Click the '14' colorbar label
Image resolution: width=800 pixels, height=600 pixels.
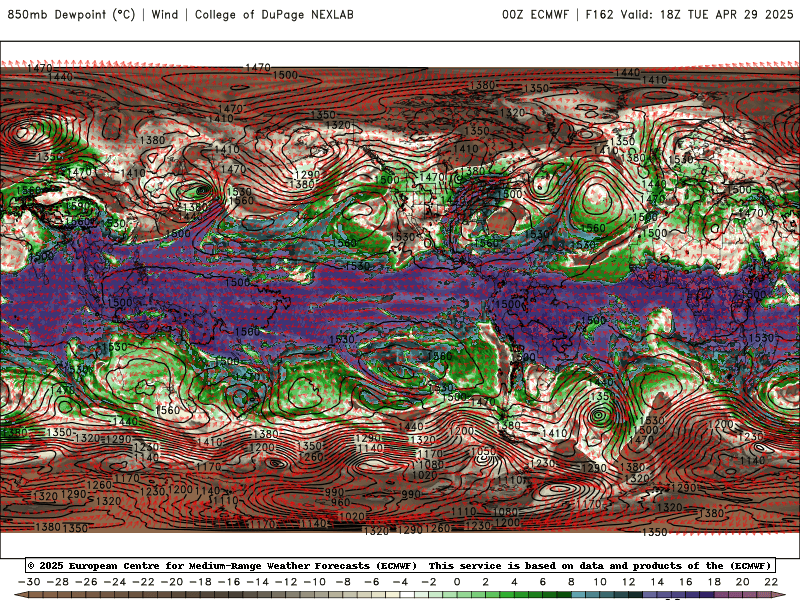(657, 582)
